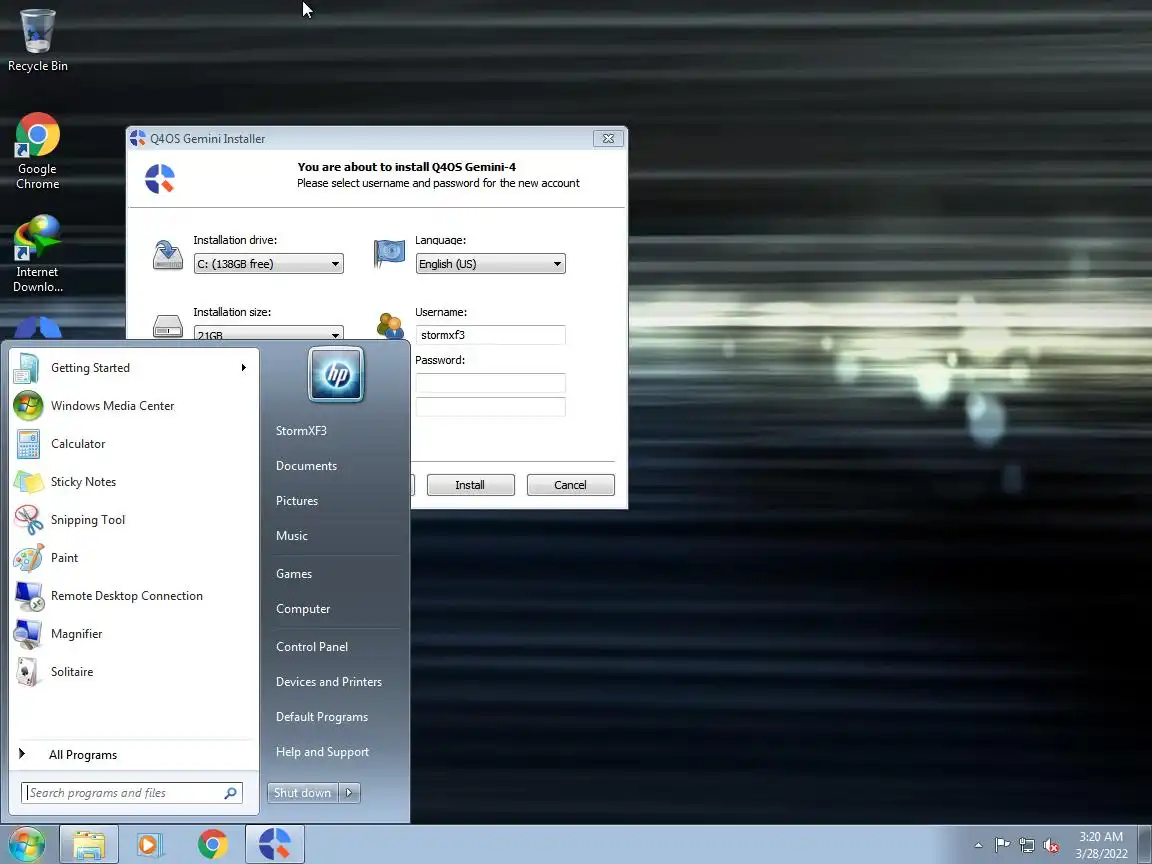Click the Q4OS installer taskbar icon
Image resolution: width=1152 pixels, height=864 pixels.
pyautogui.click(x=275, y=844)
